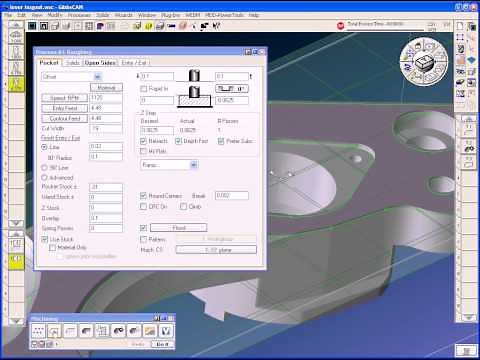Click the XY plane Mach. CS button
Screen dimensions: 480x360
216,250
